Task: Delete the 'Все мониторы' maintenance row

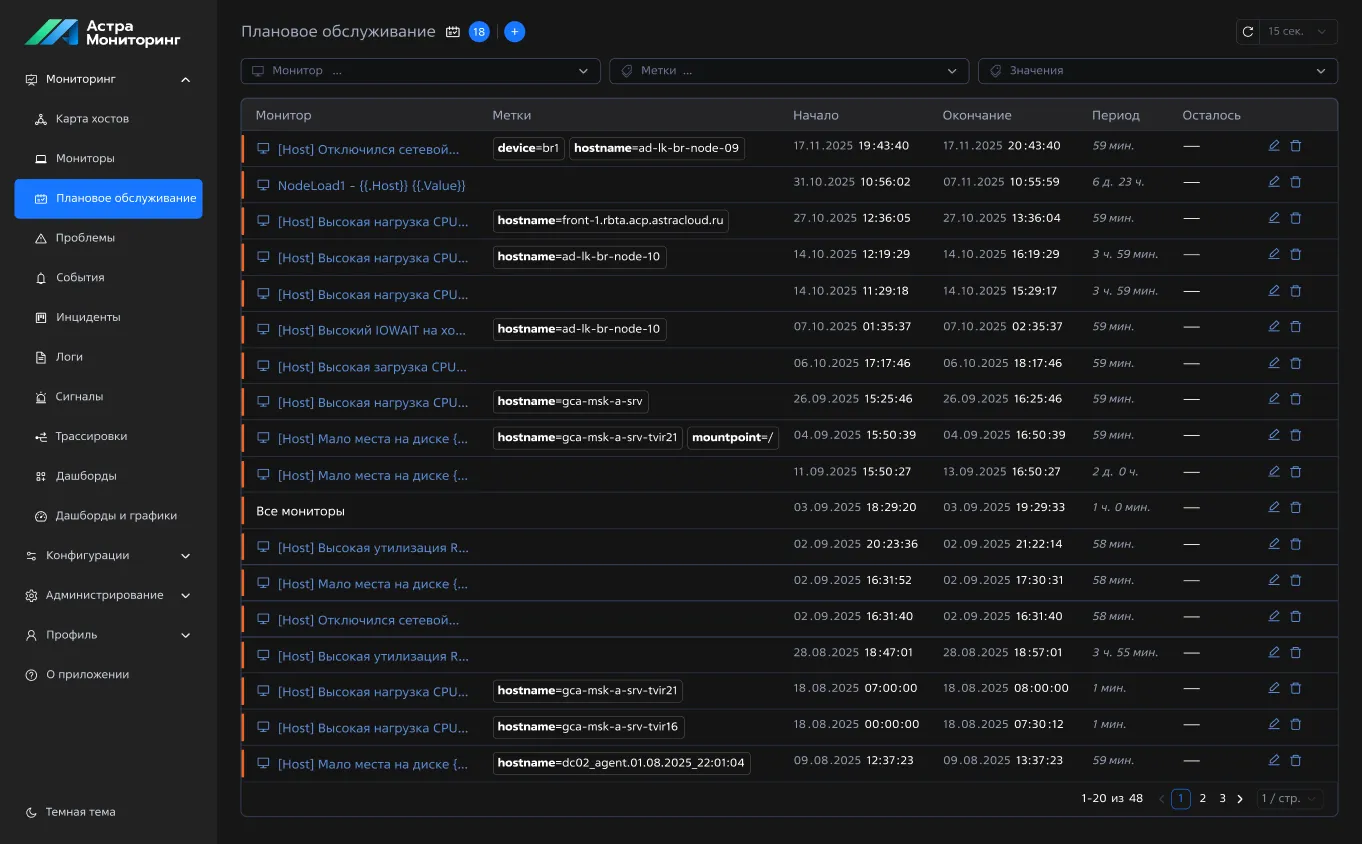Action: click(x=1295, y=508)
